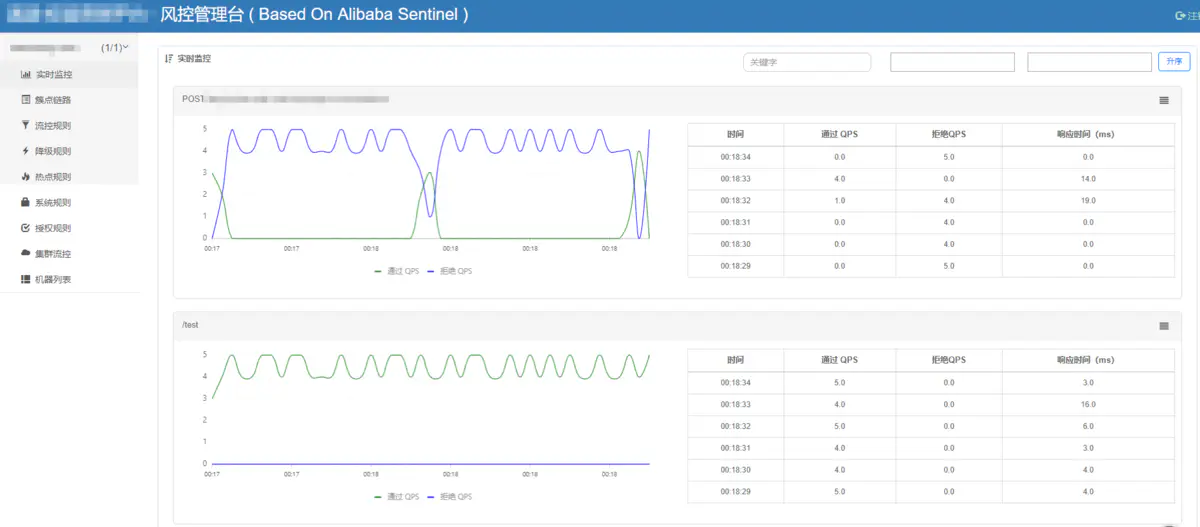Open hamburger menu on POST resource panel

click(x=1164, y=100)
